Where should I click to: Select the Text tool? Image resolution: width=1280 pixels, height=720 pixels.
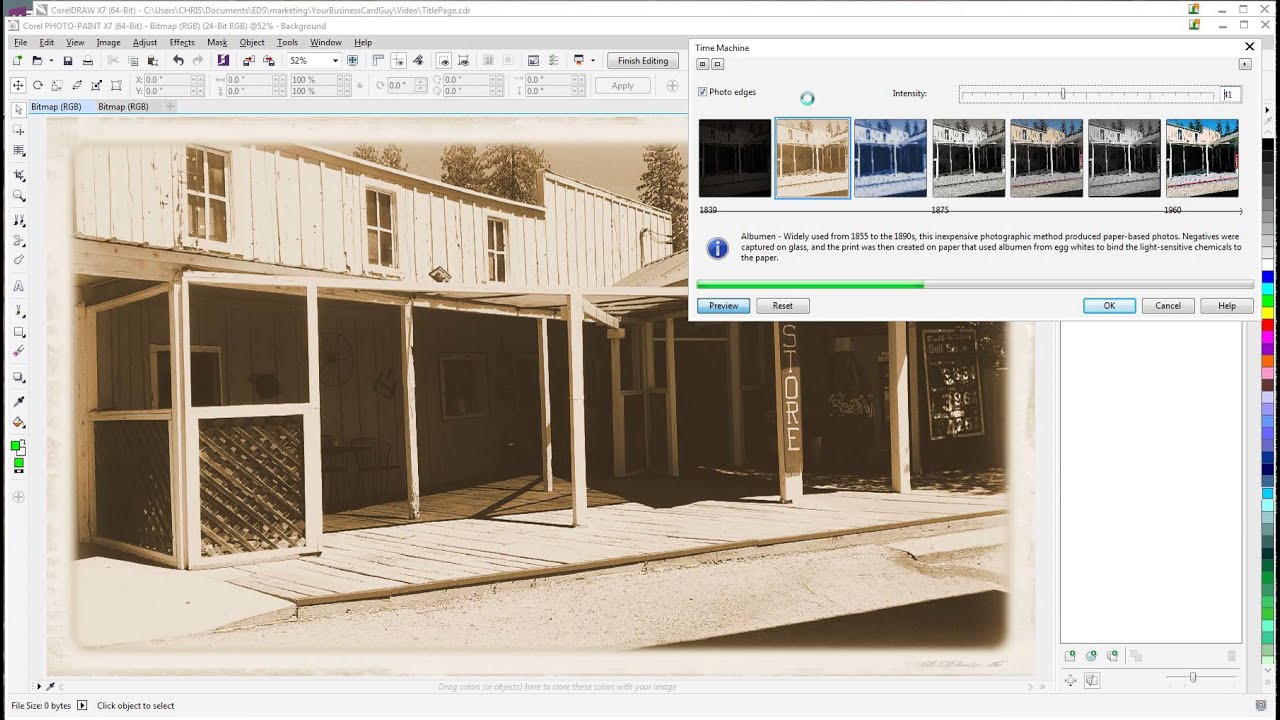(x=19, y=286)
